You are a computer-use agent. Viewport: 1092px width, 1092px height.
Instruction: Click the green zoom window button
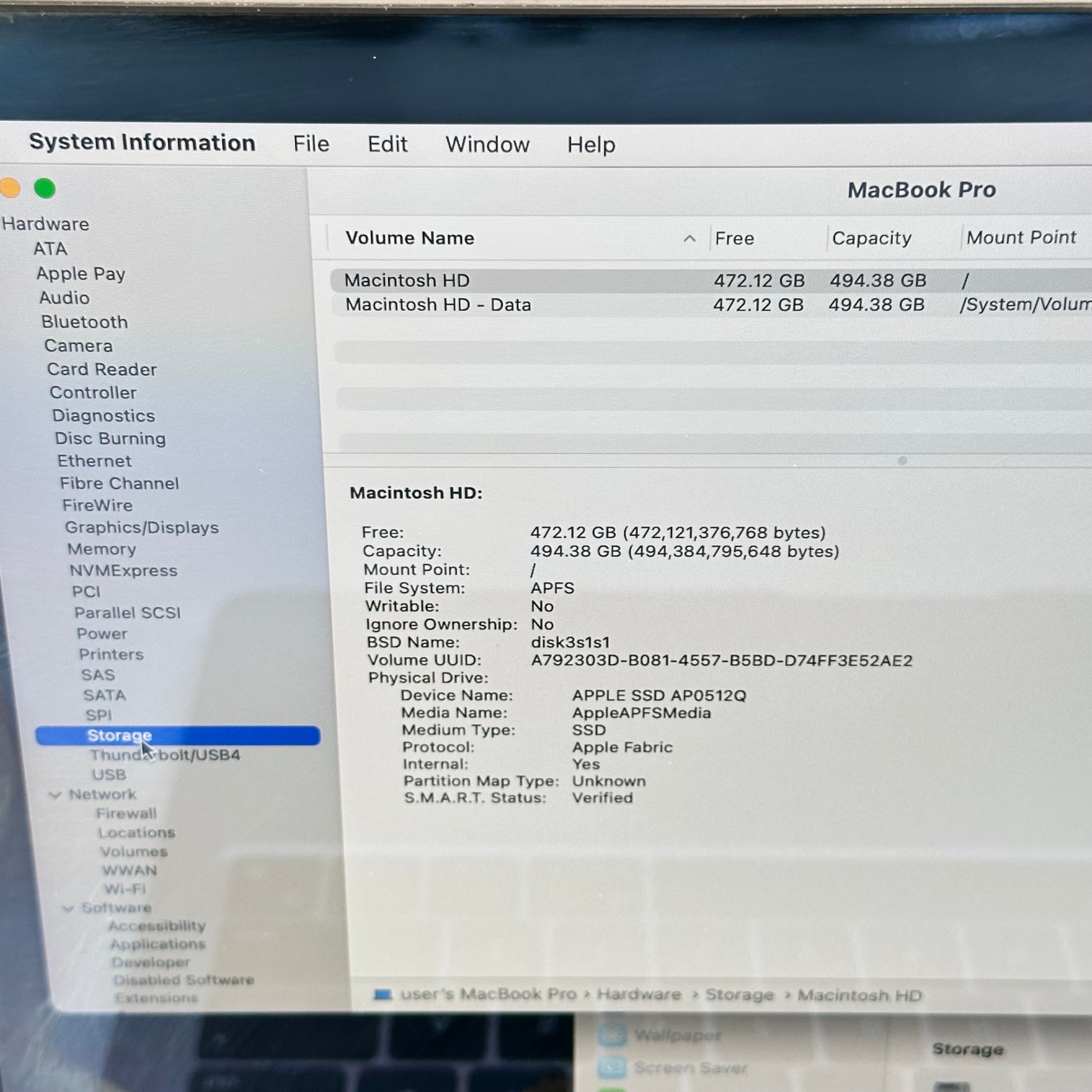45,187
